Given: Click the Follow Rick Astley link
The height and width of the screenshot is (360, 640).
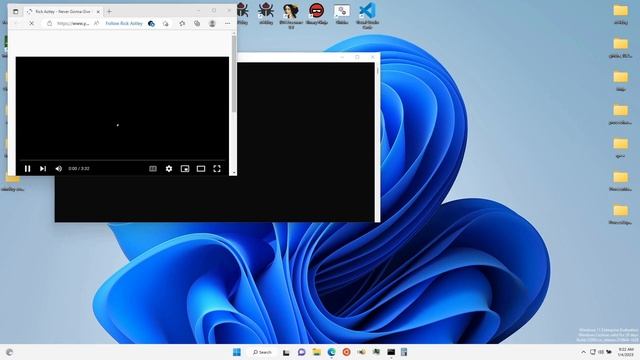Looking at the screenshot, I should click(x=124, y=24).
